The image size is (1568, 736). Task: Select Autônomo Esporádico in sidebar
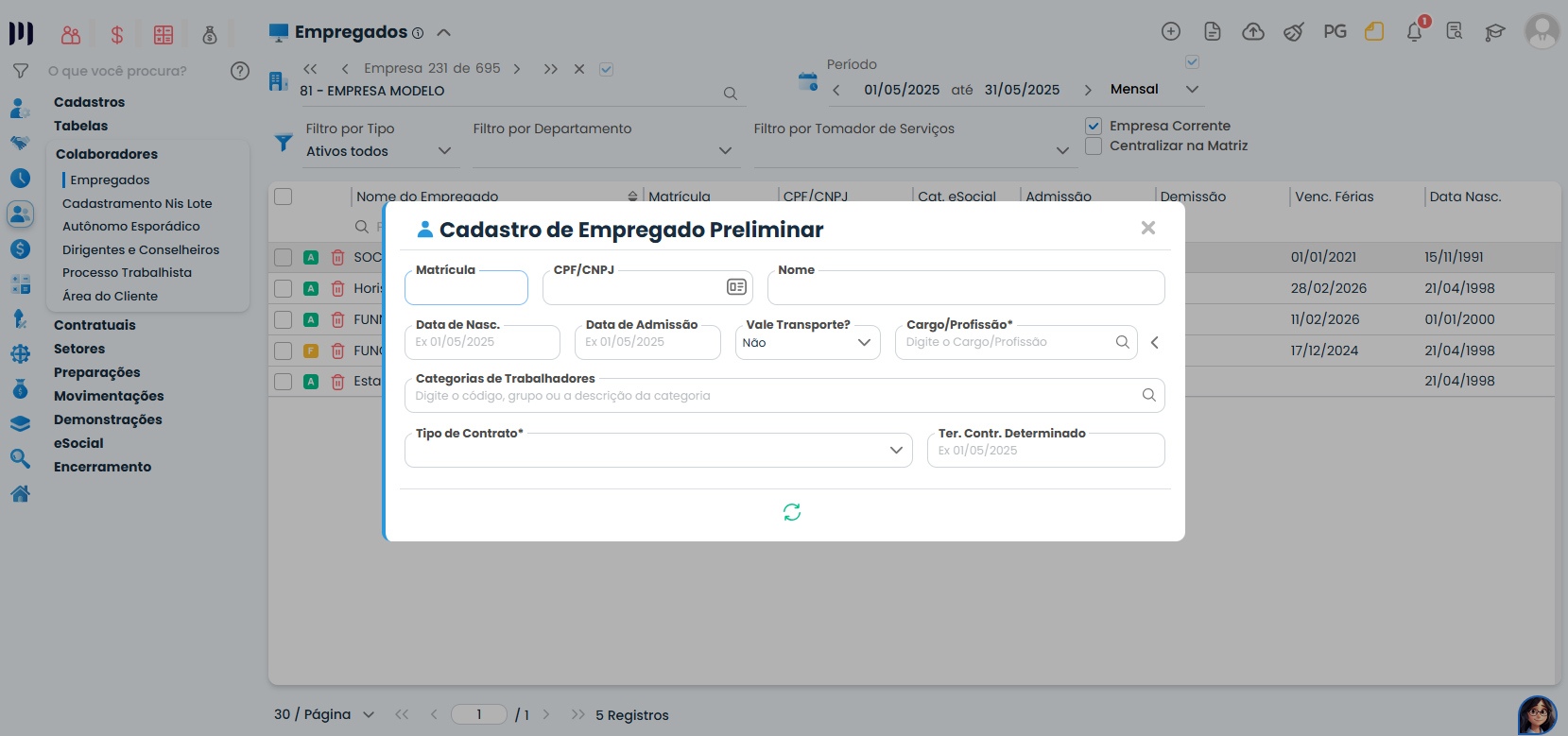pyautogui.click(x=131, y=227)
